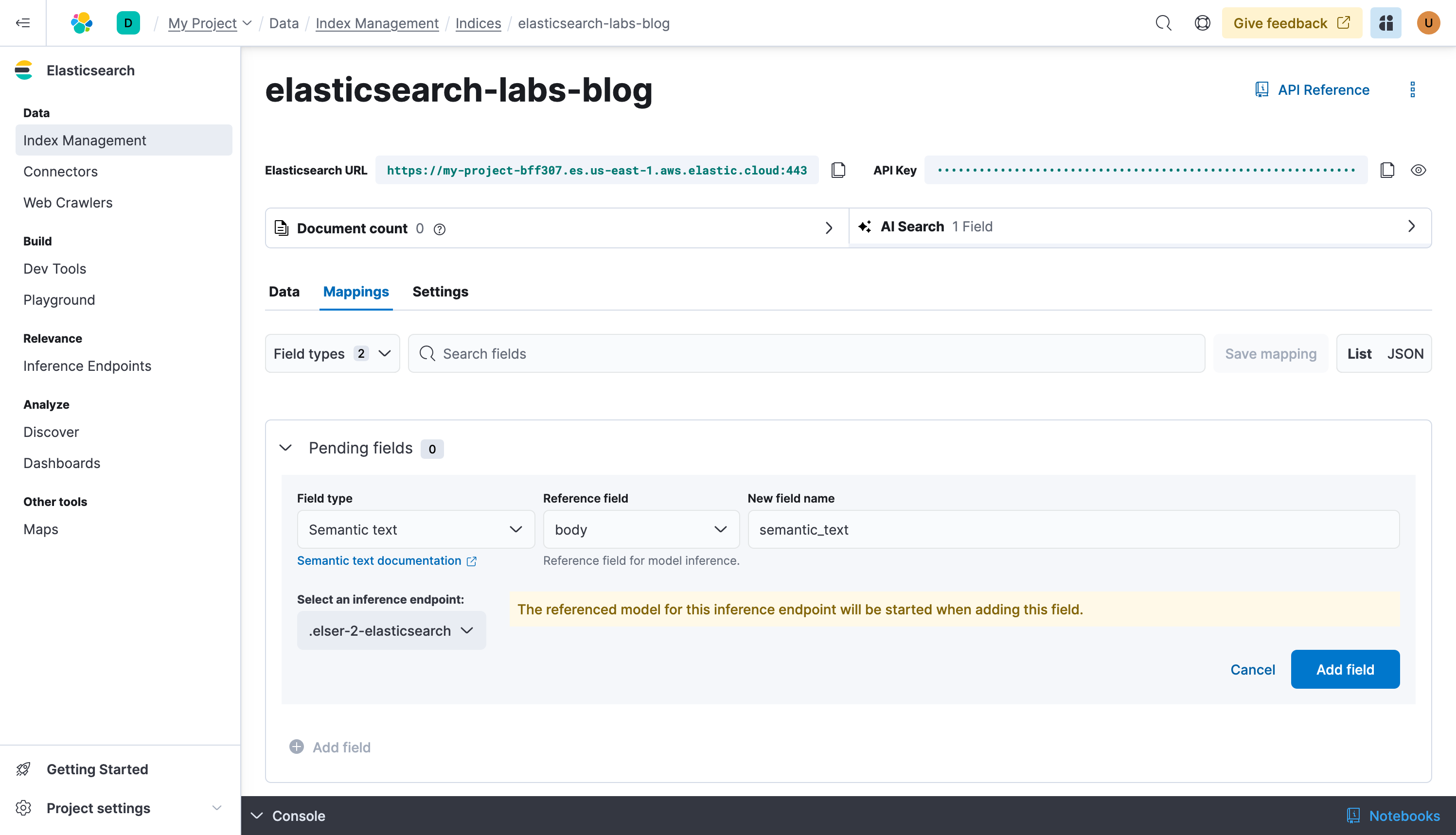Open the Field type Semantic text dropdown
This screenshot has height=835, width=1456.
pos(415,529)
